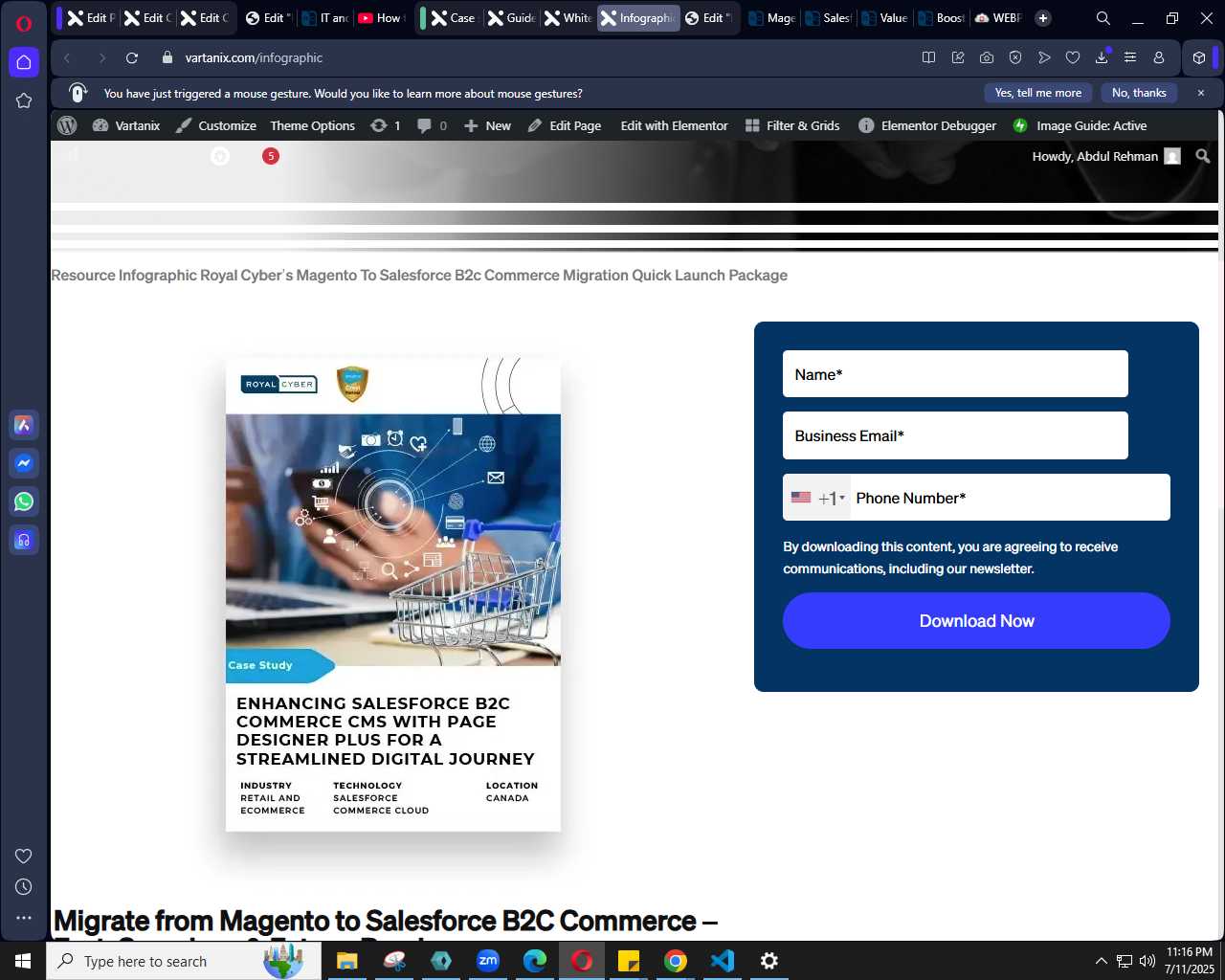The height and width of the screenshot is (980, 1225).
Task: Open File Explorer from taskbar
Action: [346, 961]
